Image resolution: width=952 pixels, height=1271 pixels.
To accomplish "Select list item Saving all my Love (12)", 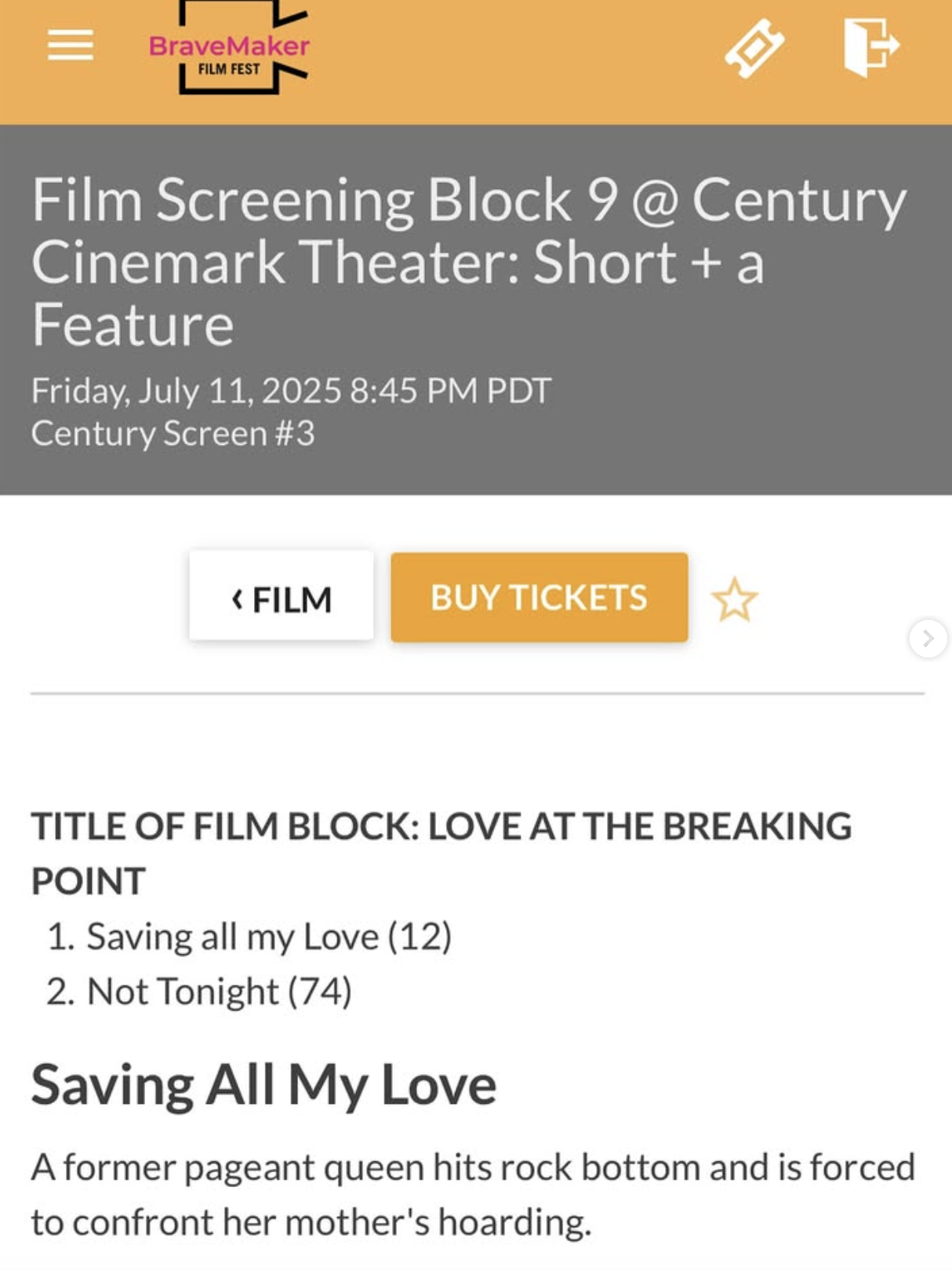I will pos(269,937).
